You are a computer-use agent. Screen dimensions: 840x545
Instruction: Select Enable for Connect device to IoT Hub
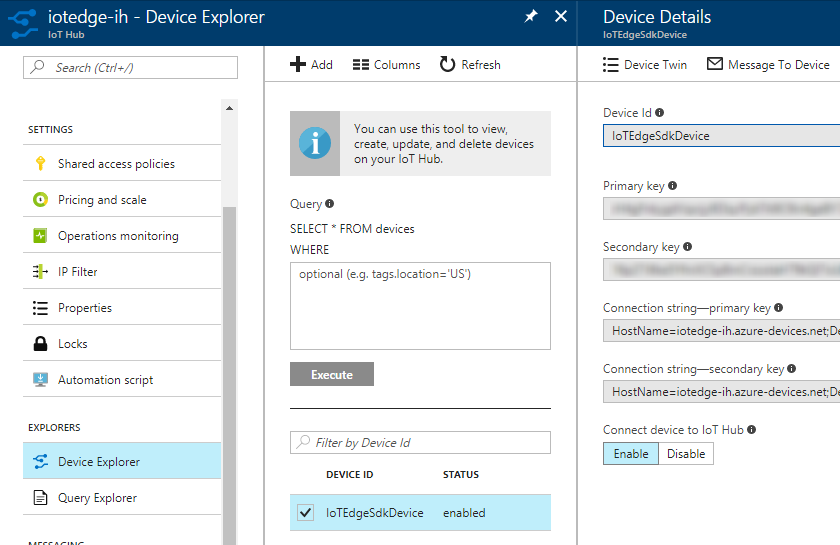[631, 454]
